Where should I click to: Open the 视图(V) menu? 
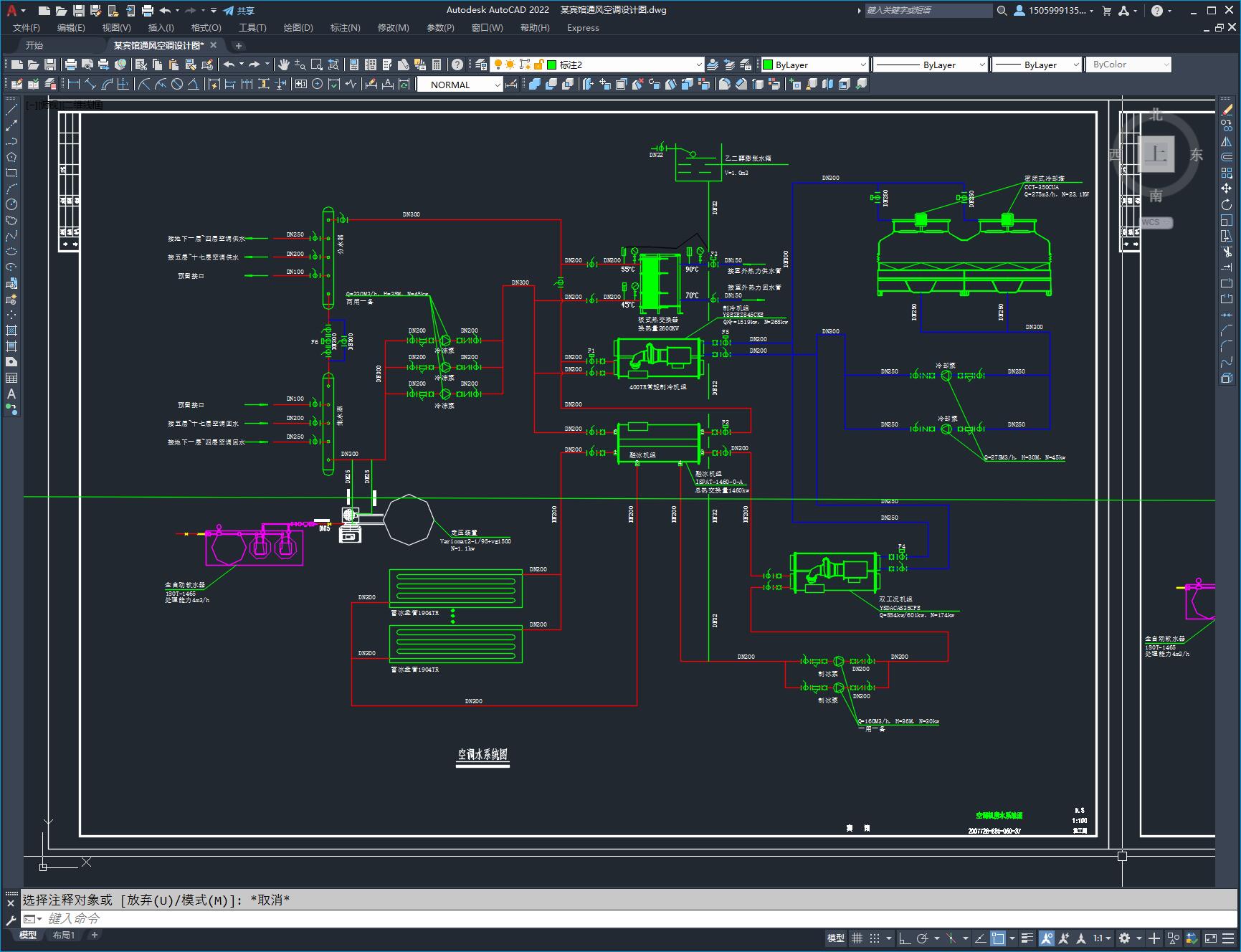[x=116, y=28]
